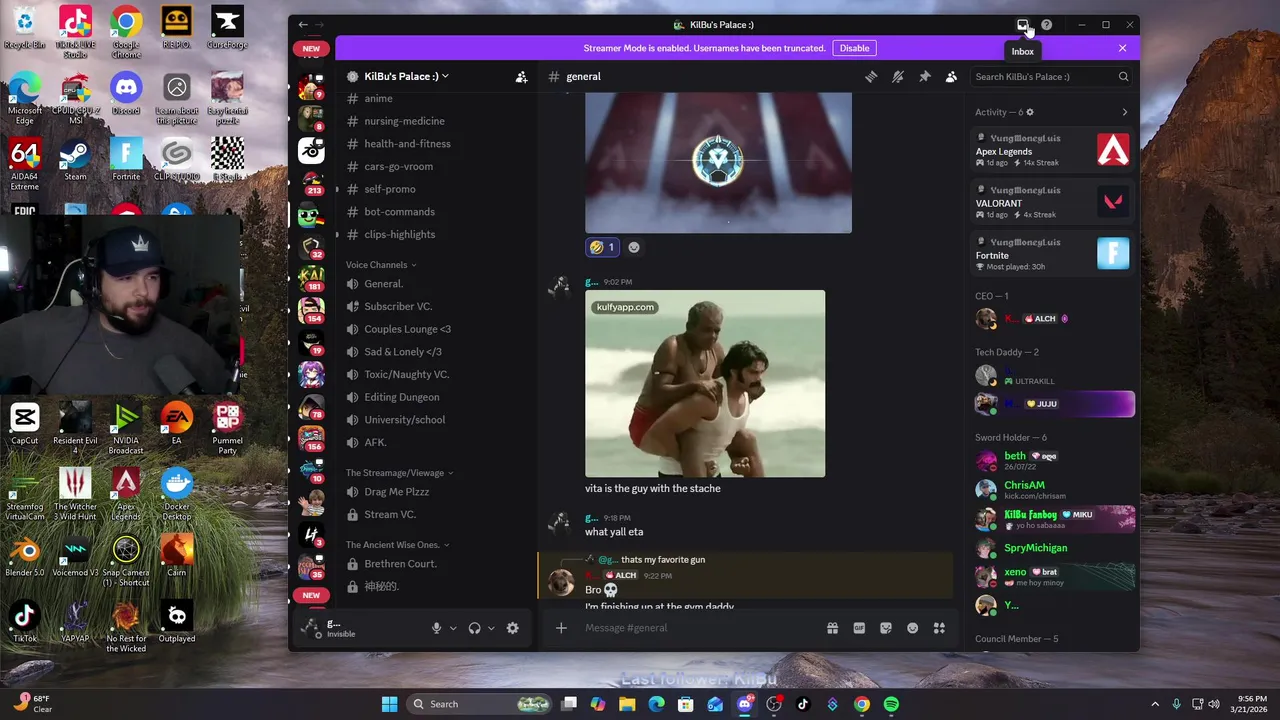The width and height of the screenshot is (1280, 720).
Task: Open member KilBu fanboy in member list
Action: click(1054, 518)
